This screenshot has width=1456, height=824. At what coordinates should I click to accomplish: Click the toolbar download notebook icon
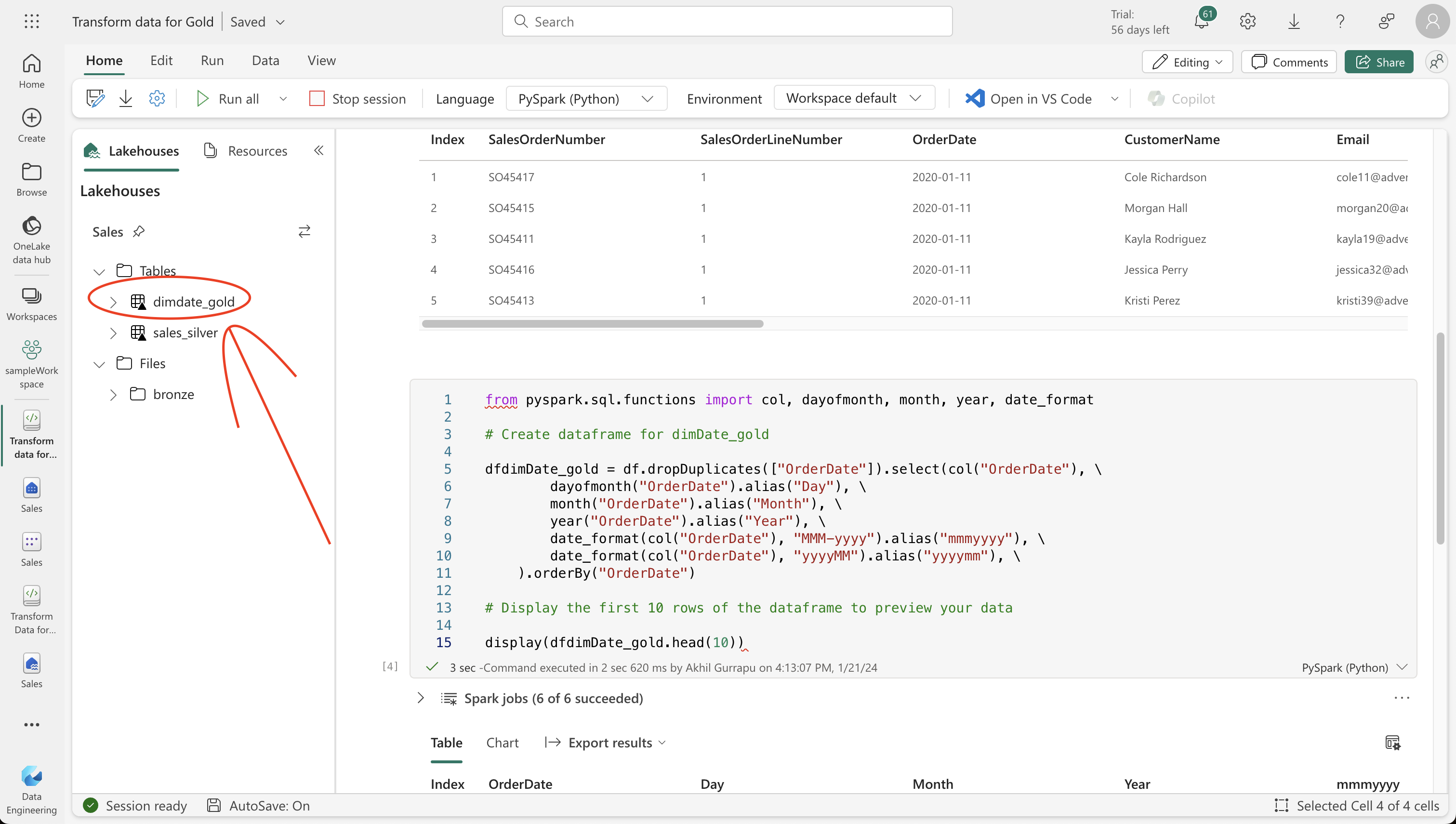pyautogui.click(x=126, y=98)
